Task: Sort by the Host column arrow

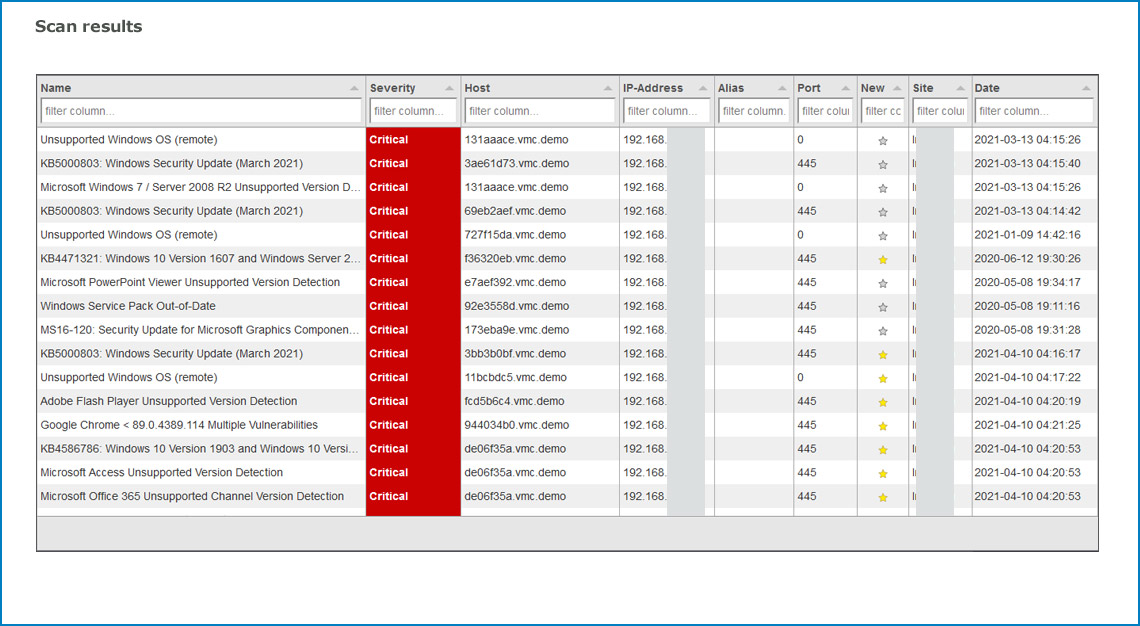Action: coord(608,88)
